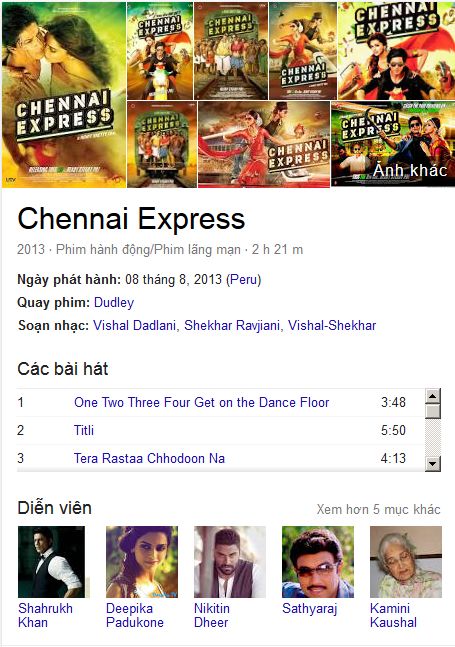Image resolution: width=455 pixels, height=647 pixels.
Task: Open Deepika Padukone's actor photo
Action: pos(142,562)
